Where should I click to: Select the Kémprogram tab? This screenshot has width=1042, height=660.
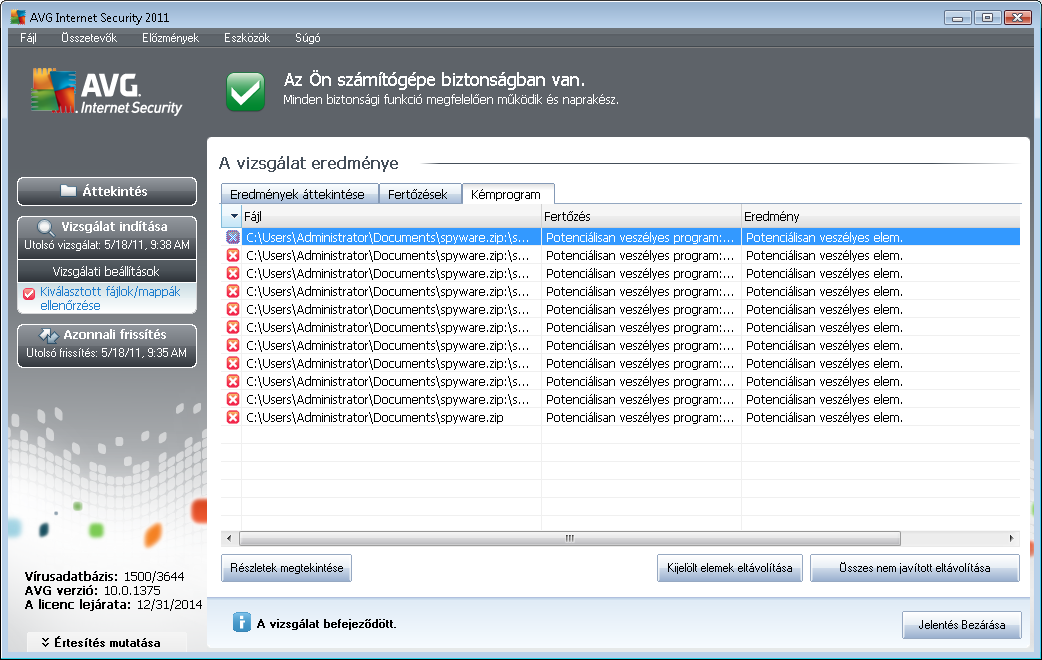(508, 194)
